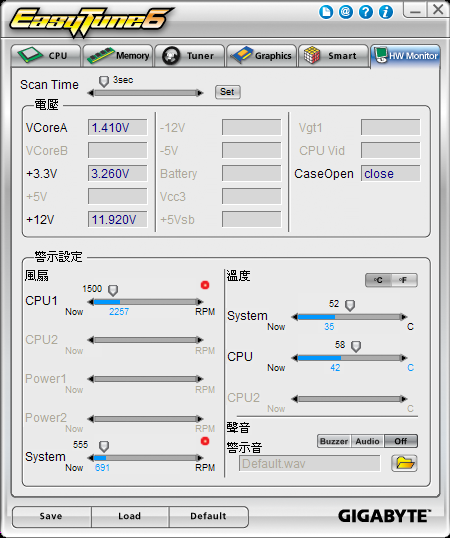Click the +3.3V value 3.260V field
This screenshot has width=450, height=538.
(x=118, y=173)
